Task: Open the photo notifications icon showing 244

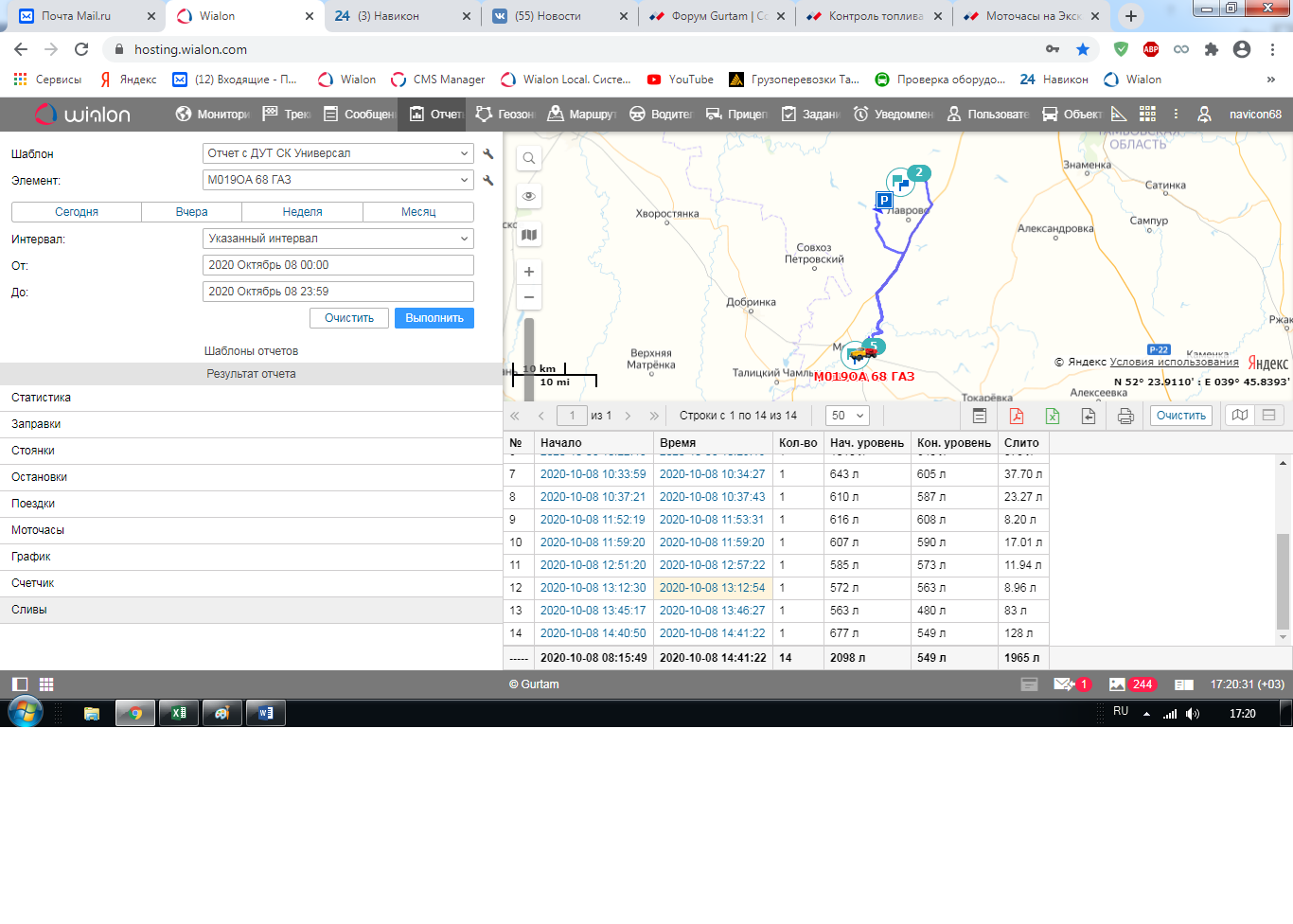Action: click(x=1132, y=684)
